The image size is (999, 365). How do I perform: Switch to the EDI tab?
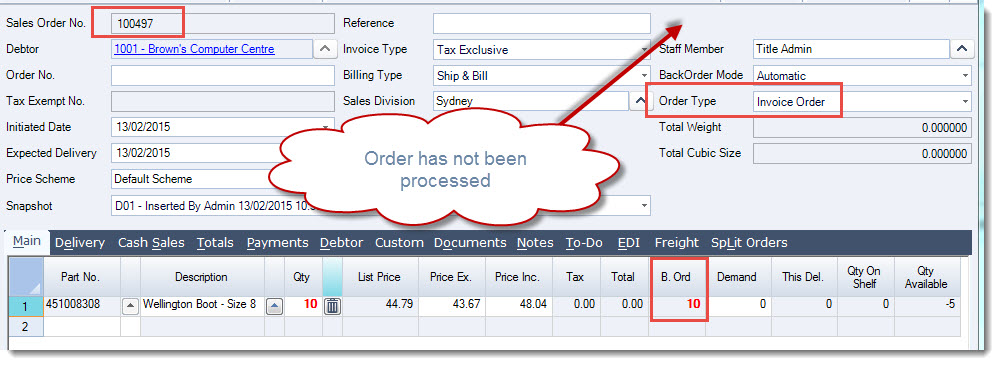tap(629, 243)
